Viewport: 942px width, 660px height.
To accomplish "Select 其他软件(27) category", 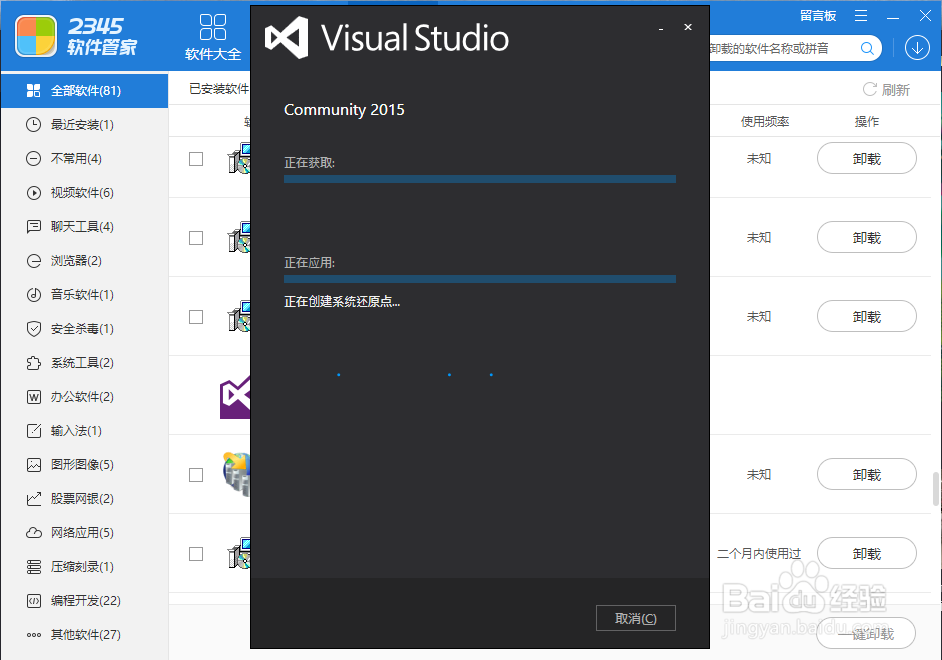I will (84, 635).
